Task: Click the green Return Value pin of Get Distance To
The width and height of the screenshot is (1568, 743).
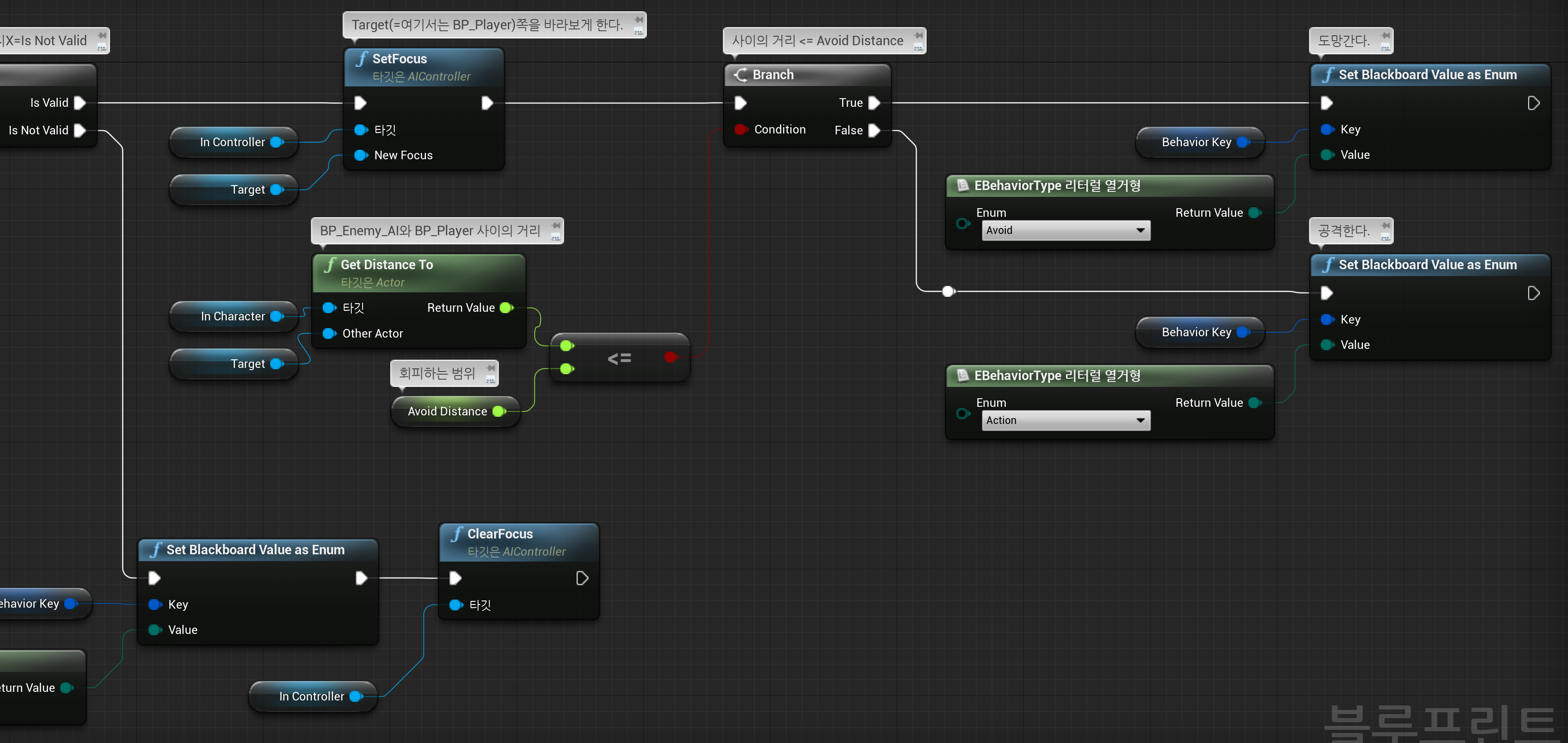Action: [x=506, y=308]
